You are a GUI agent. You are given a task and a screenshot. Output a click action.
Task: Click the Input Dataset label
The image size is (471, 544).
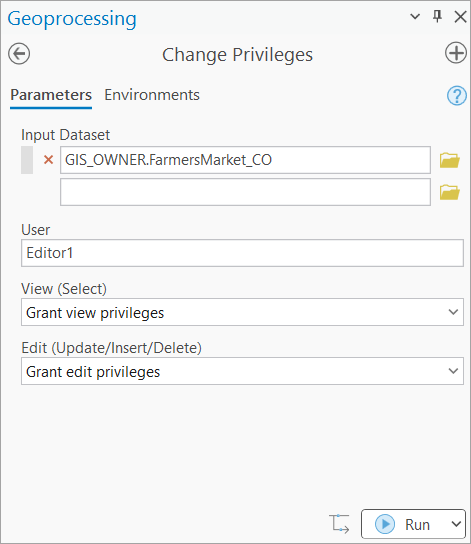[x=66, y=135]
